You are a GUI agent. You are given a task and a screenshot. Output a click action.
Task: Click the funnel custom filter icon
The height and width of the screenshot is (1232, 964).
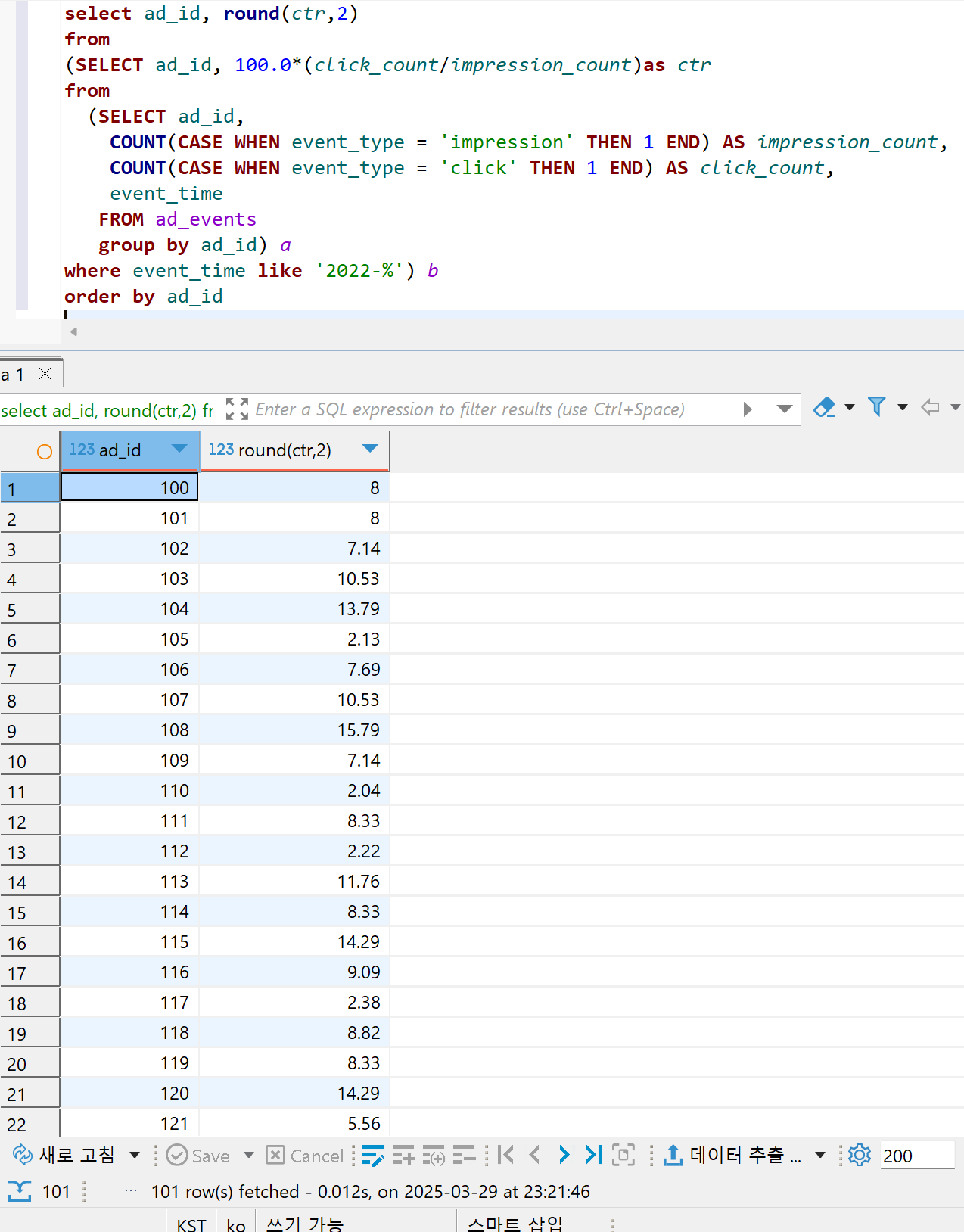(x=876, y=408)
